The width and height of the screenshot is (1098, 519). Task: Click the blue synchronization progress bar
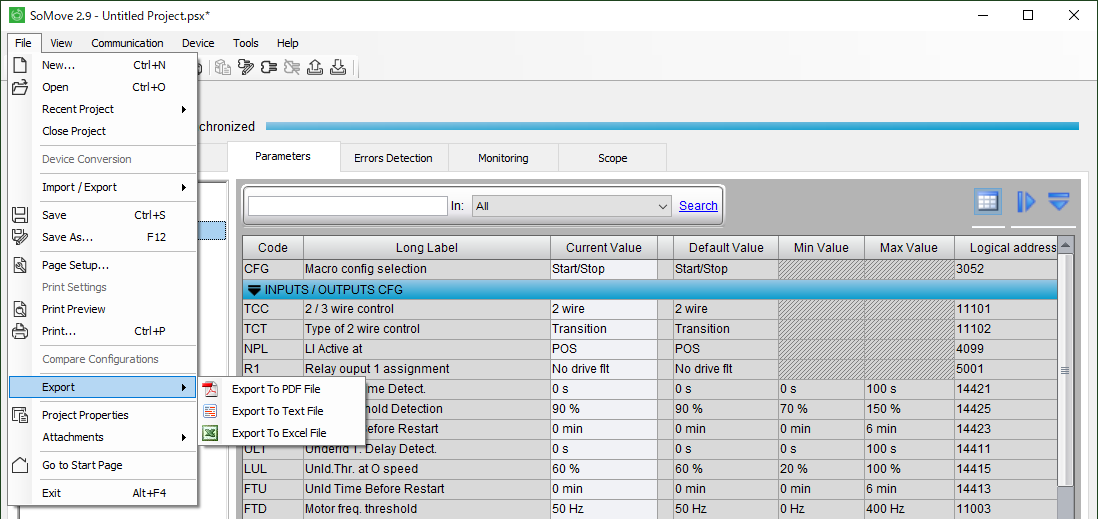pyautogui.click(x=672, y=126)
